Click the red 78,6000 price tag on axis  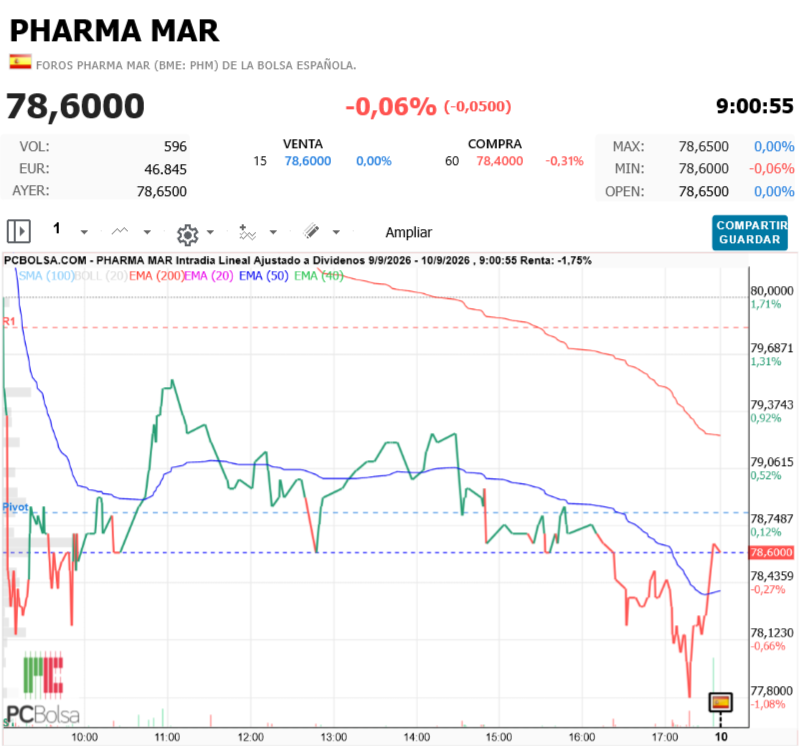(771, 552)
